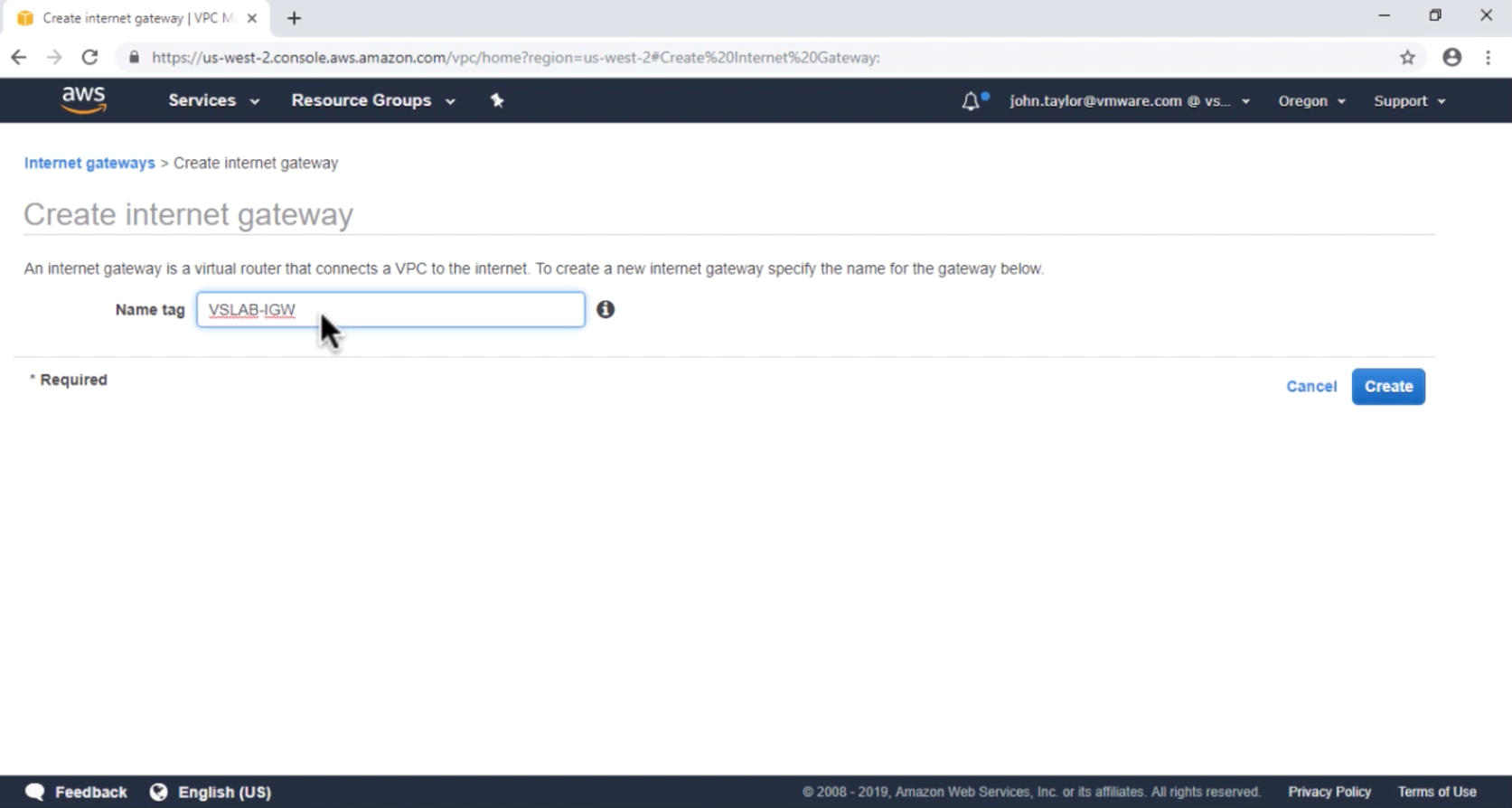
Task: Open the browser three-dot menu
Action: 1489,57
